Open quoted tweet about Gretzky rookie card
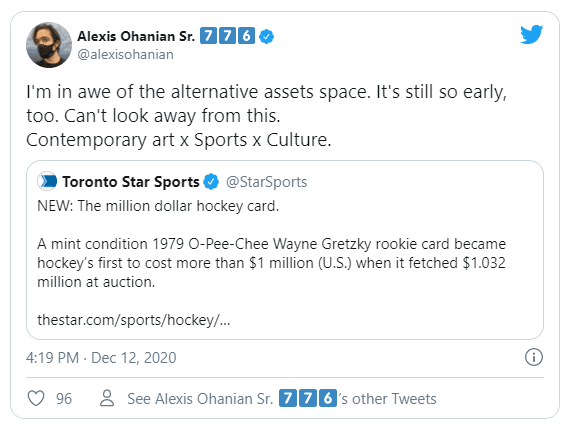The width and height of the screenshot is (573, 427). pyautogui.click(x=285, y=250)
